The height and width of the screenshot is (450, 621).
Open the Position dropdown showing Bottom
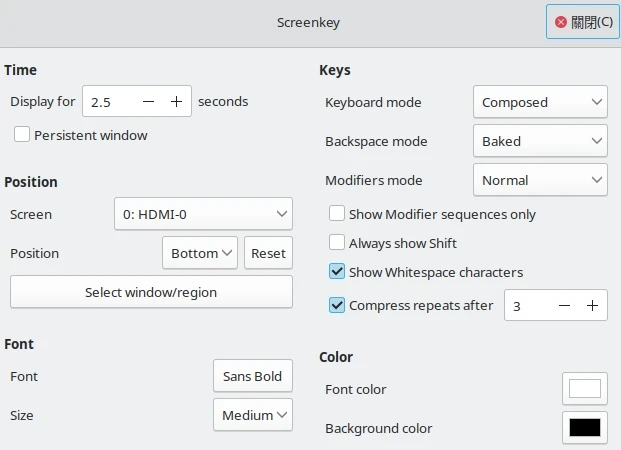tap(200, 253)
